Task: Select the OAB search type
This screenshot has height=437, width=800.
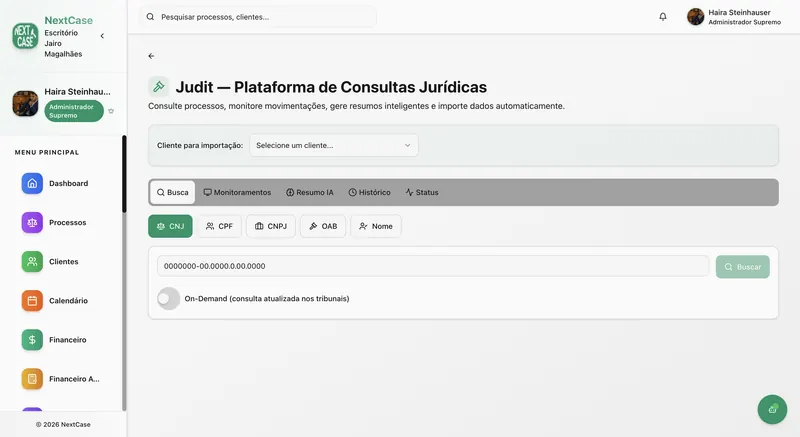Action: coord(323,226)
